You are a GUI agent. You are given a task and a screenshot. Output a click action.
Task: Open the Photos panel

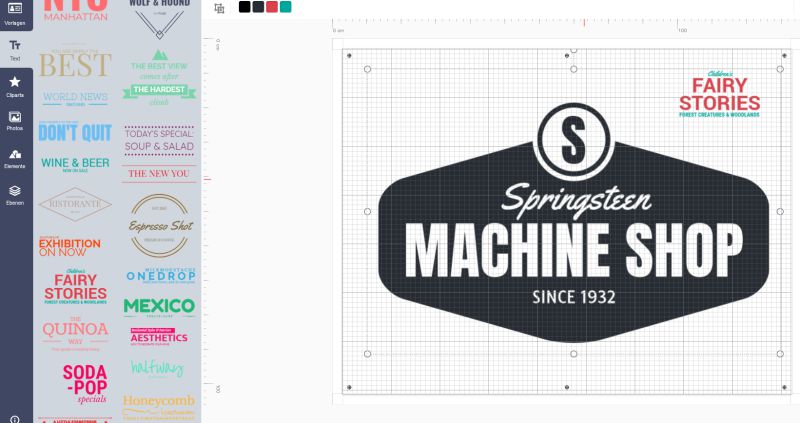pyautogui.click(x=15, y=121)
